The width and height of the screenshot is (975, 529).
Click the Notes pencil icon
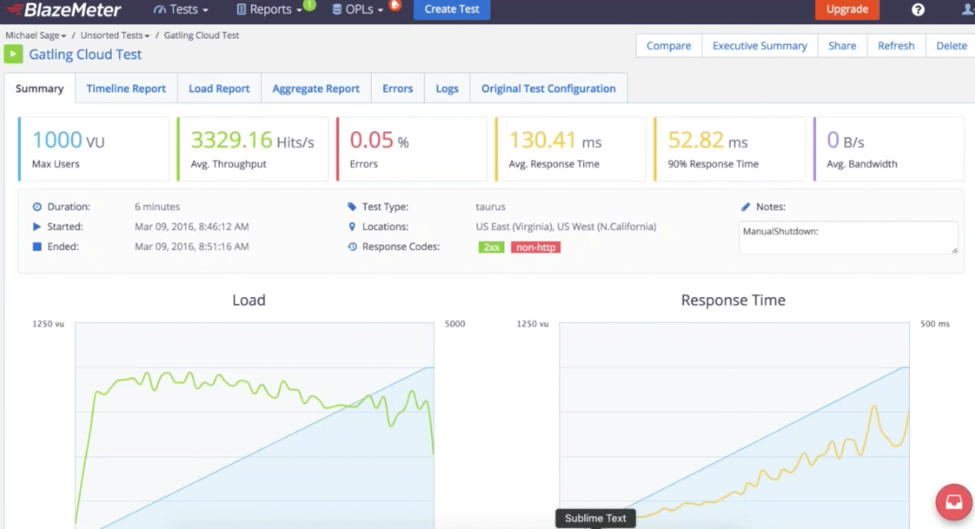[x=746, y=206]
